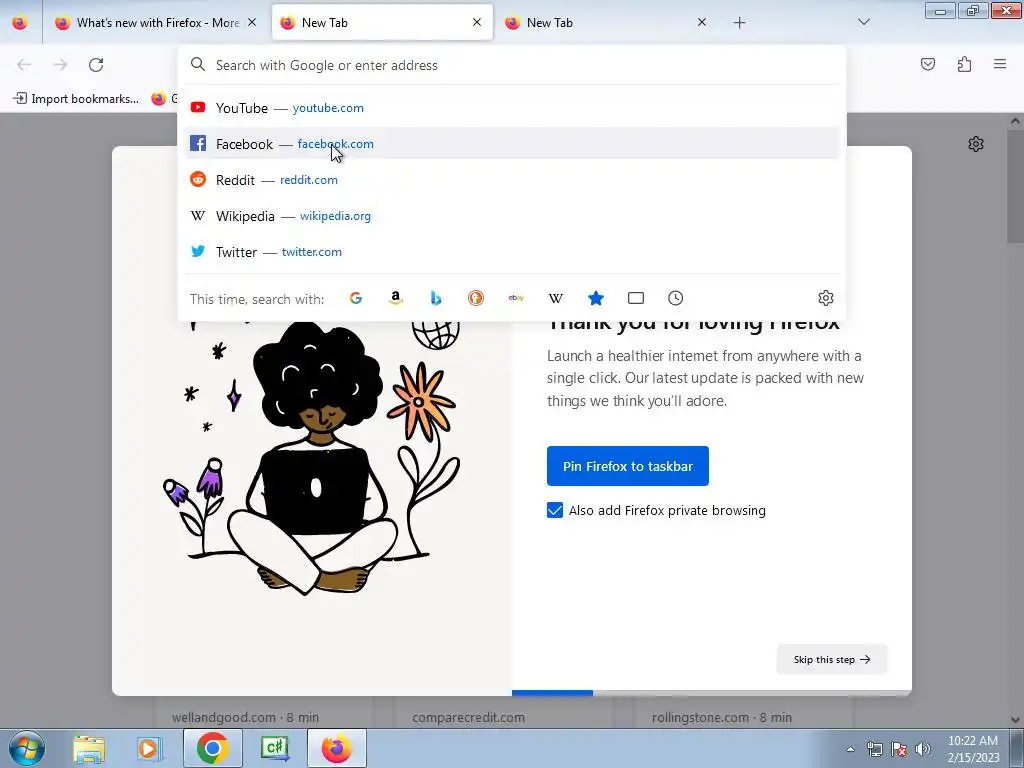Show hidden system tray icons
Image resolution: width=1024 pixels, height=768 pixels.
click(x=850, y=749)
